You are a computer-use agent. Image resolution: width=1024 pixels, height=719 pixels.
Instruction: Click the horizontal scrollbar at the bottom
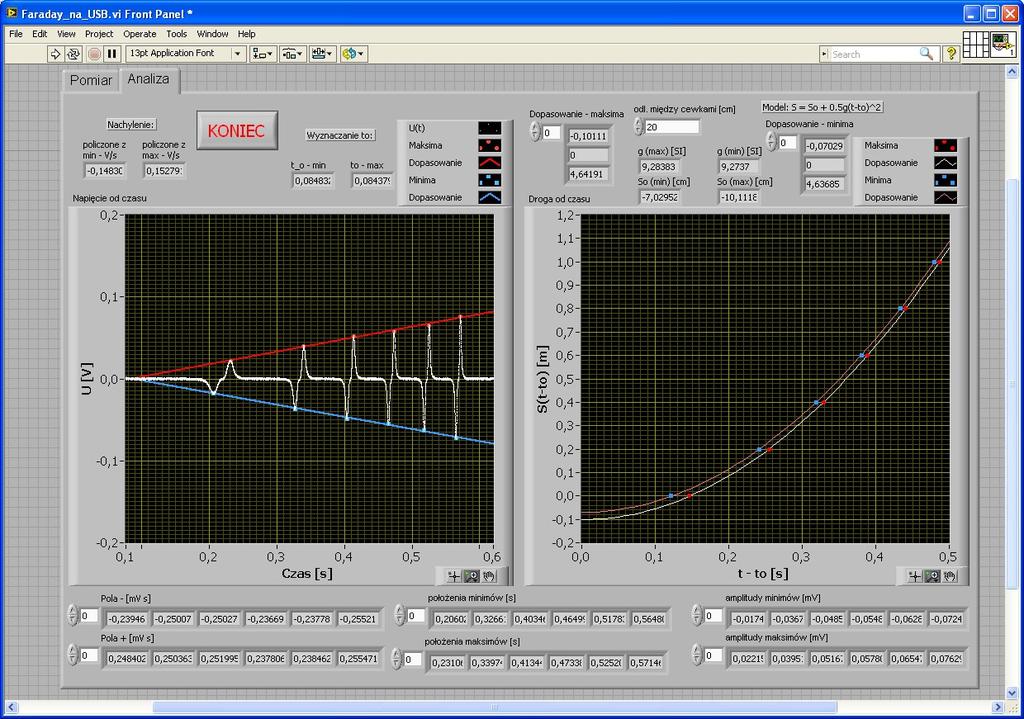pos(494,707)
